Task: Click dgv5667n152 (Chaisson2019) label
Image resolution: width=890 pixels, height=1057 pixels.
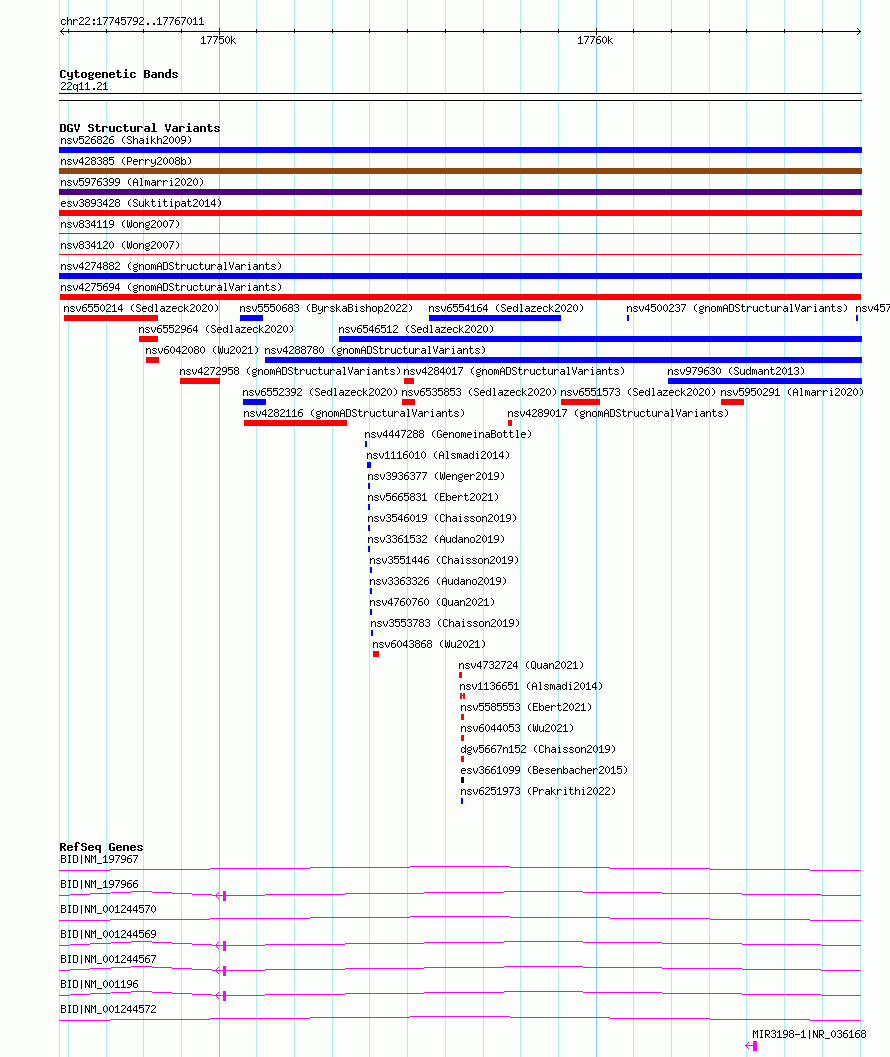Action: [x=538, y=749]
